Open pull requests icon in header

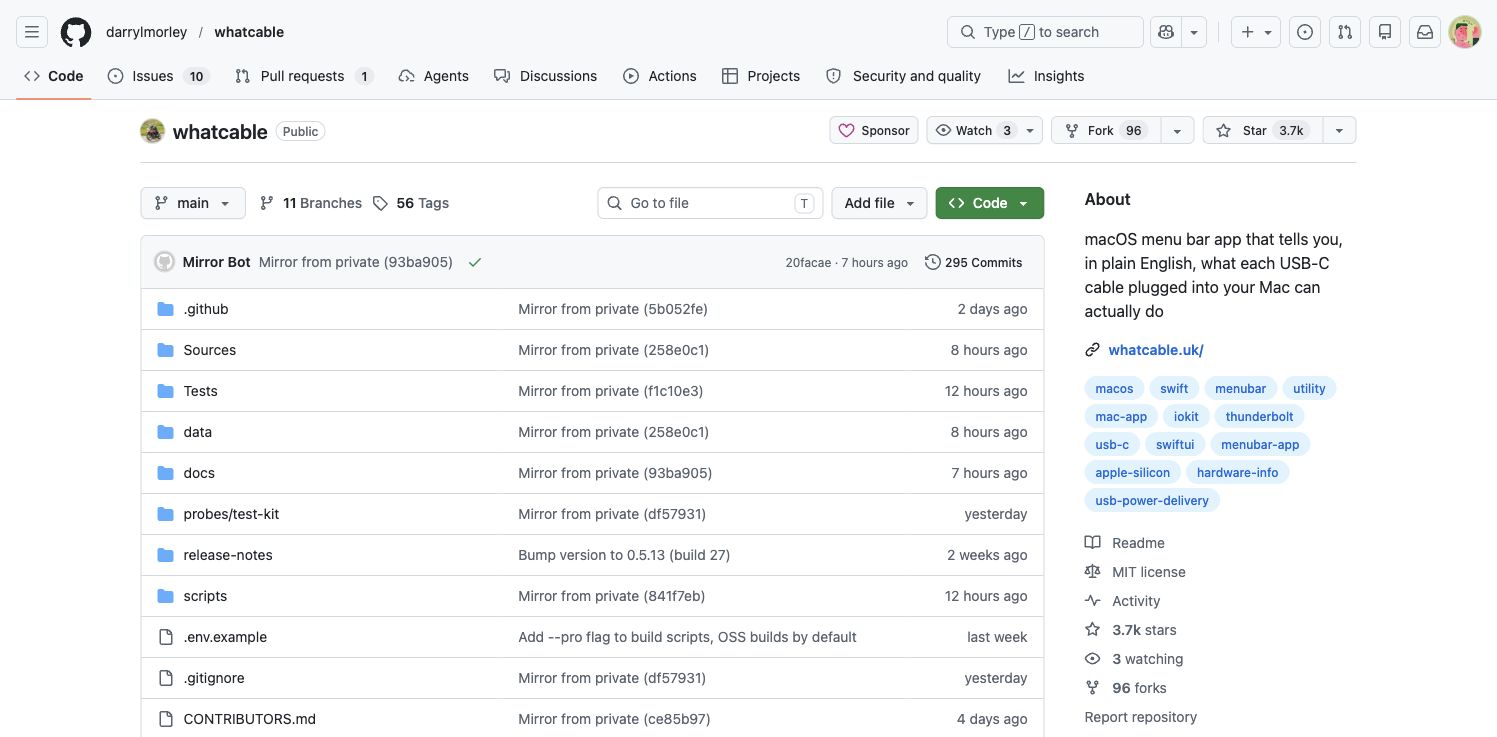(1345, 32)
